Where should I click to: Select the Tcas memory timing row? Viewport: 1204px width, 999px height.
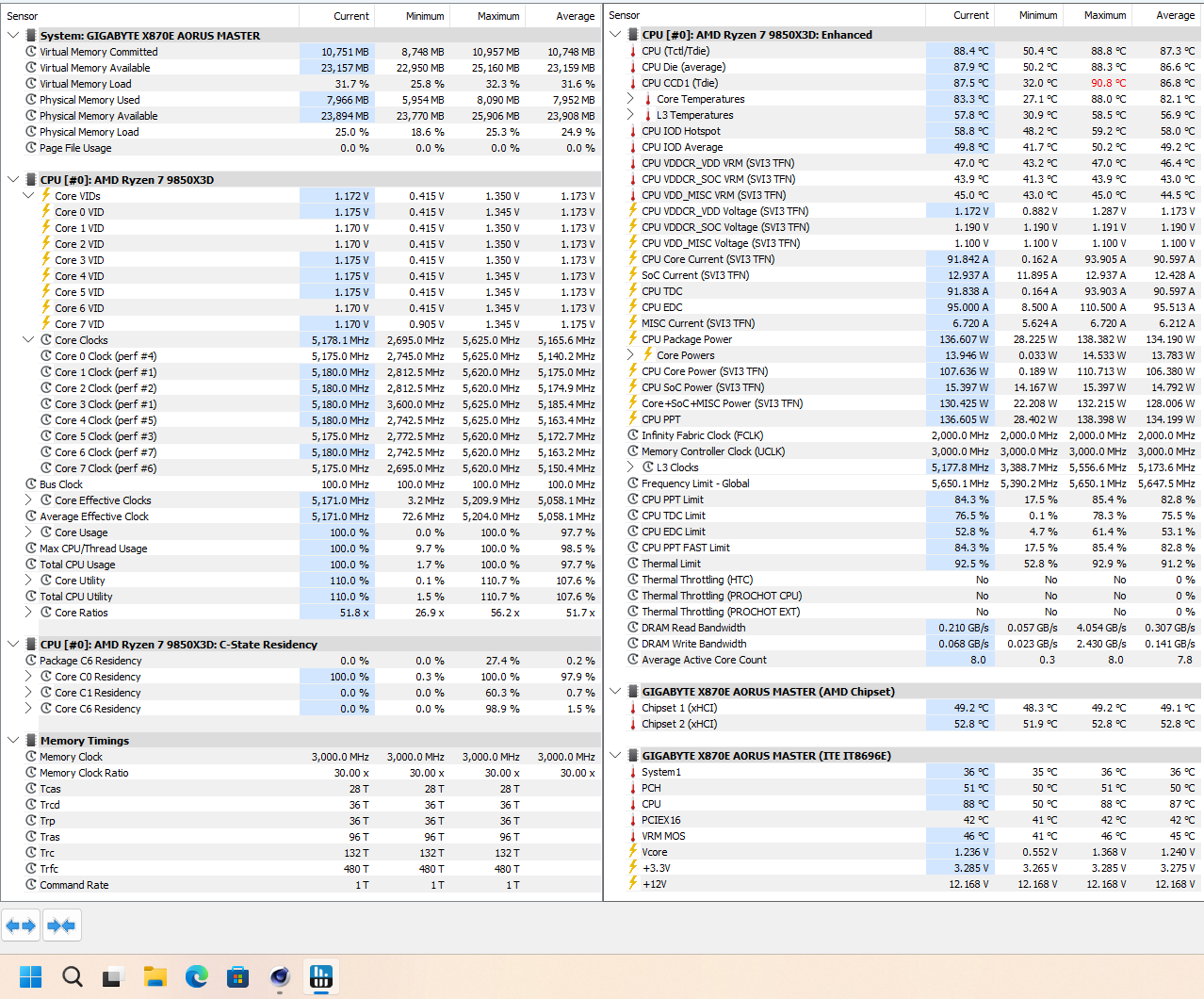coord(301,789)
